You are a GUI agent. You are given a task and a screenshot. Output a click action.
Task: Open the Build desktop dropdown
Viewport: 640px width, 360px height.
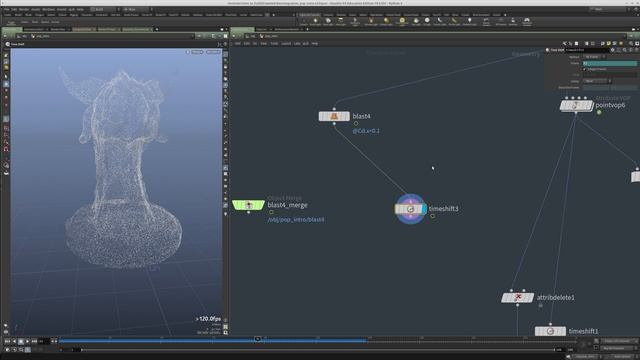[x=104, y=9]
